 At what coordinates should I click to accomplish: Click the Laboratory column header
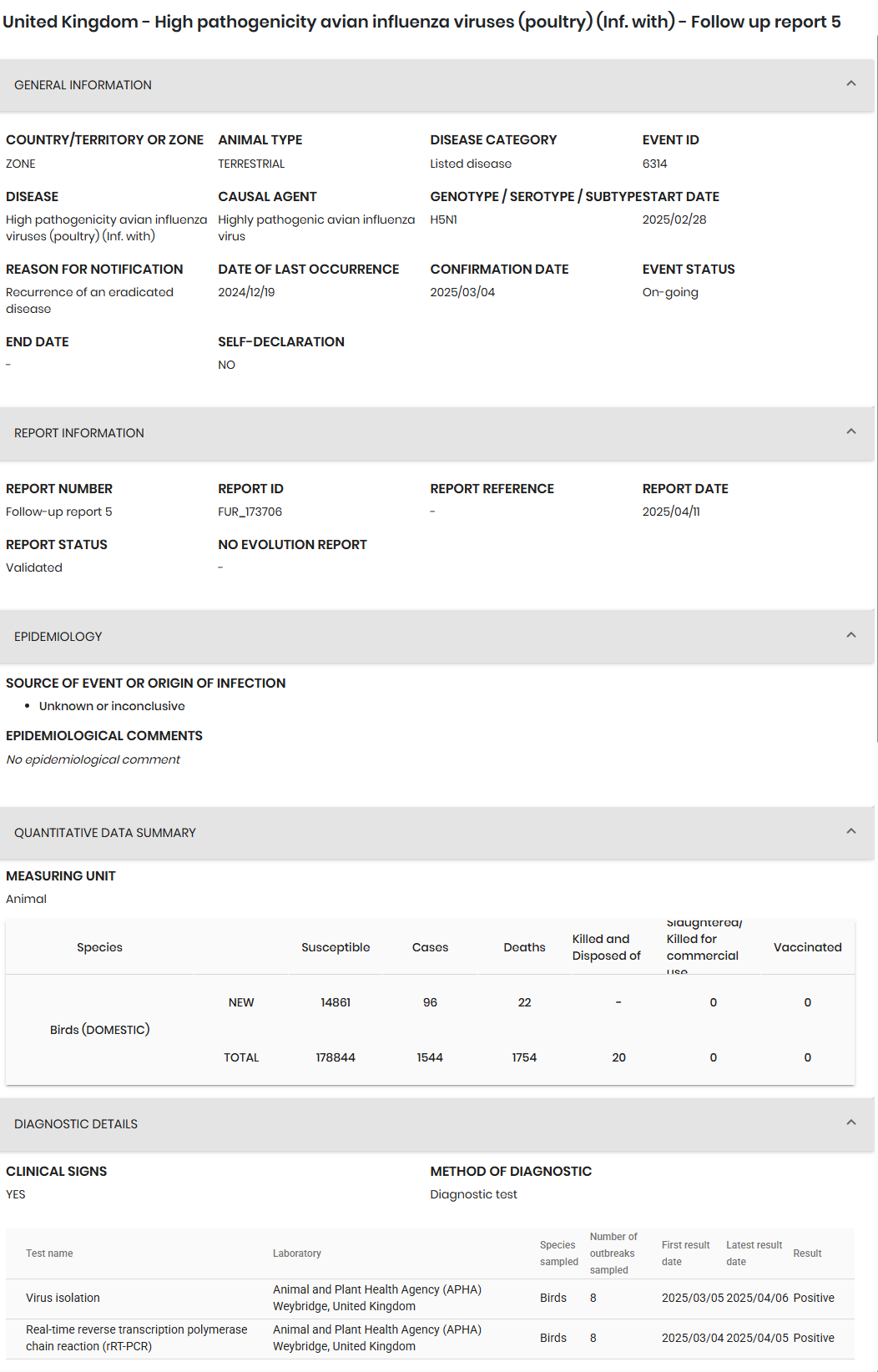click(x=296, y=1253)
